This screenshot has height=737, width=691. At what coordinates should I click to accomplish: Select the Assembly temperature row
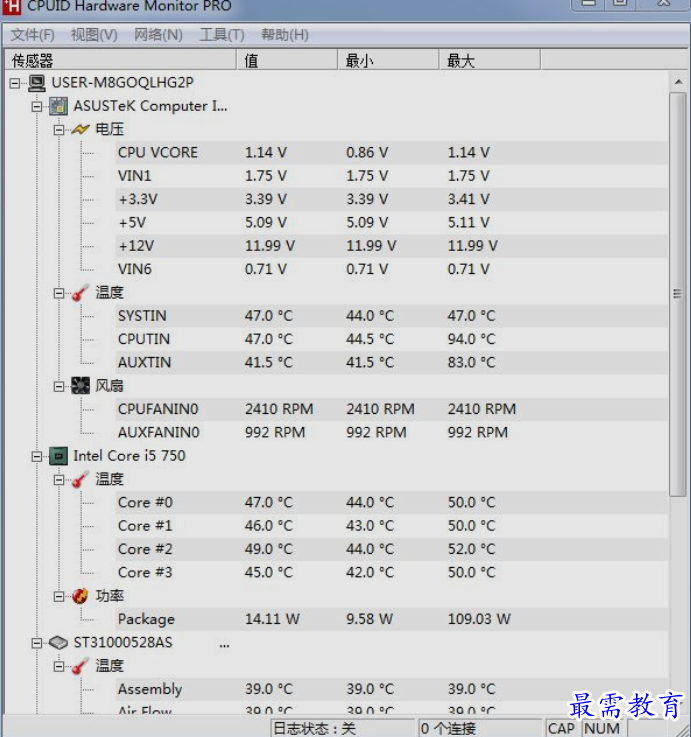click(x=392, y=689)
